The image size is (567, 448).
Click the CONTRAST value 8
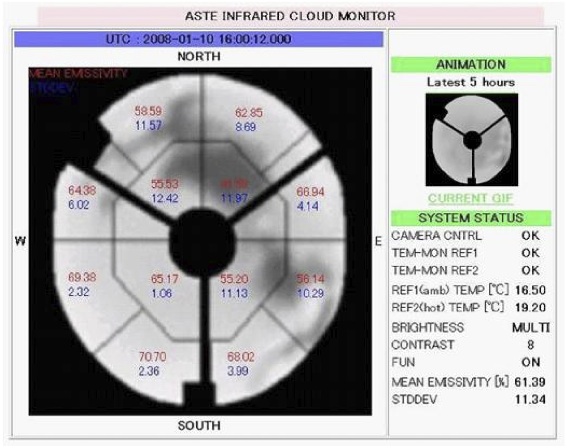pos(530,345)
